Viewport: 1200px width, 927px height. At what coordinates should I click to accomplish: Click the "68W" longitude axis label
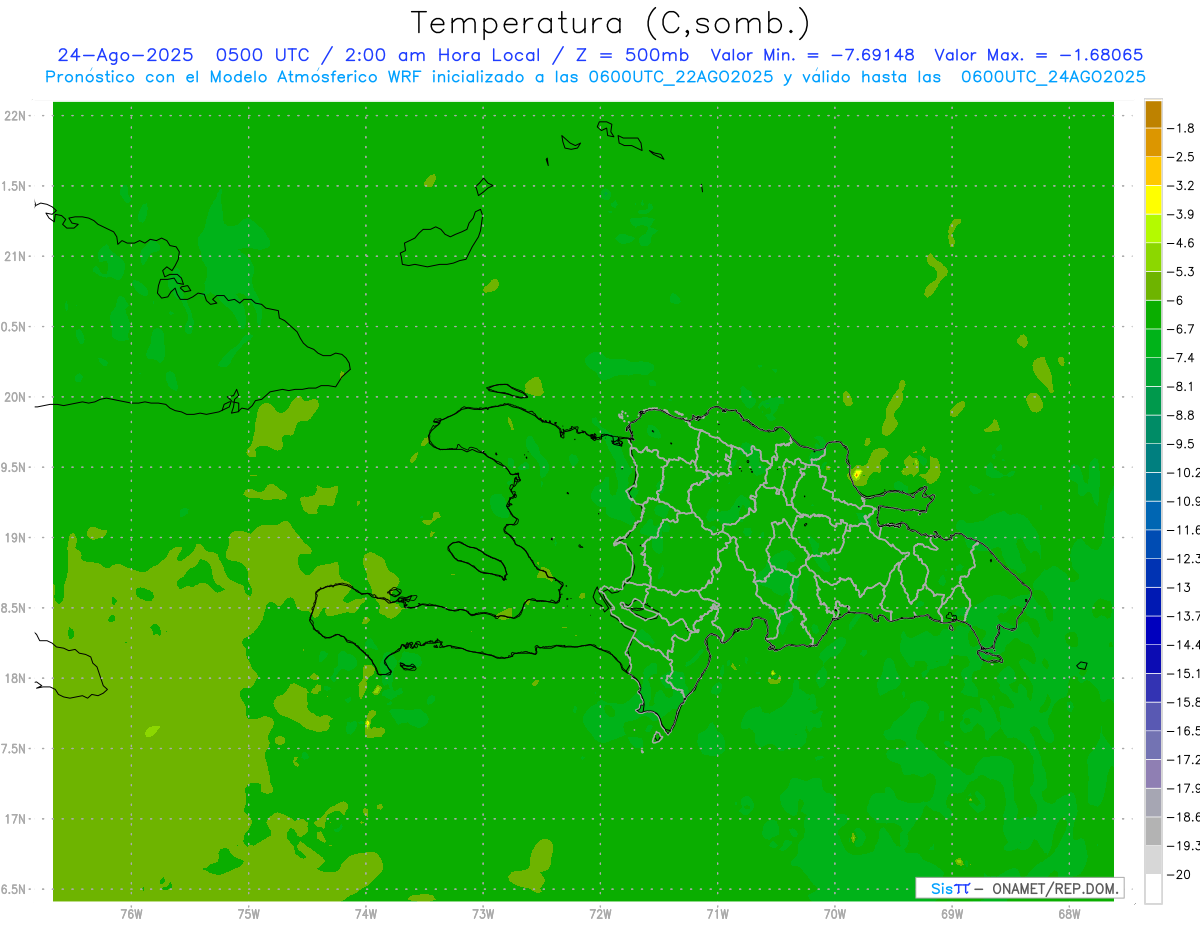pos(1068,914)
